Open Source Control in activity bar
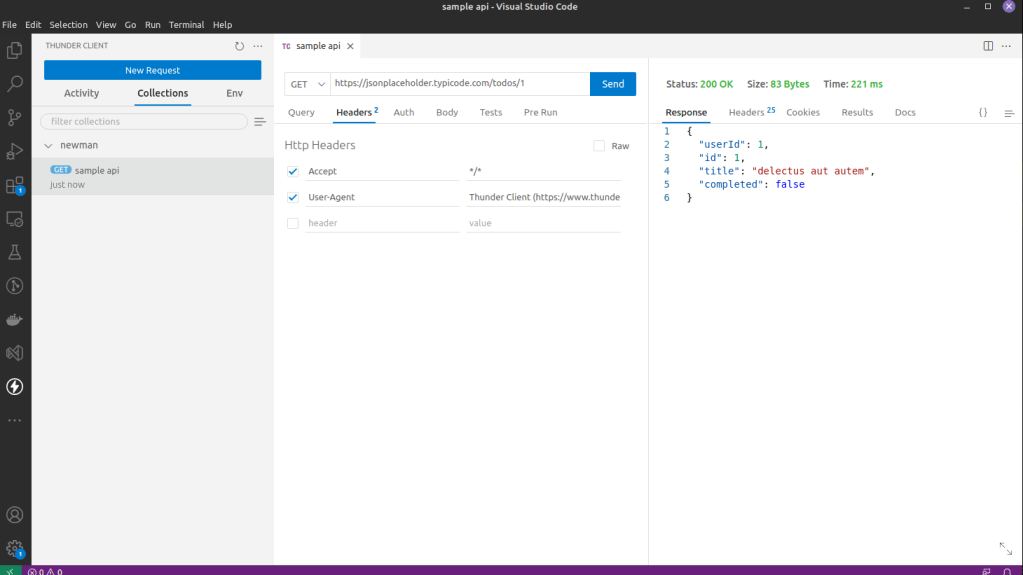The height and width of the screenshot is (575, 1023). pyautogui.click(x=15, y=117)
